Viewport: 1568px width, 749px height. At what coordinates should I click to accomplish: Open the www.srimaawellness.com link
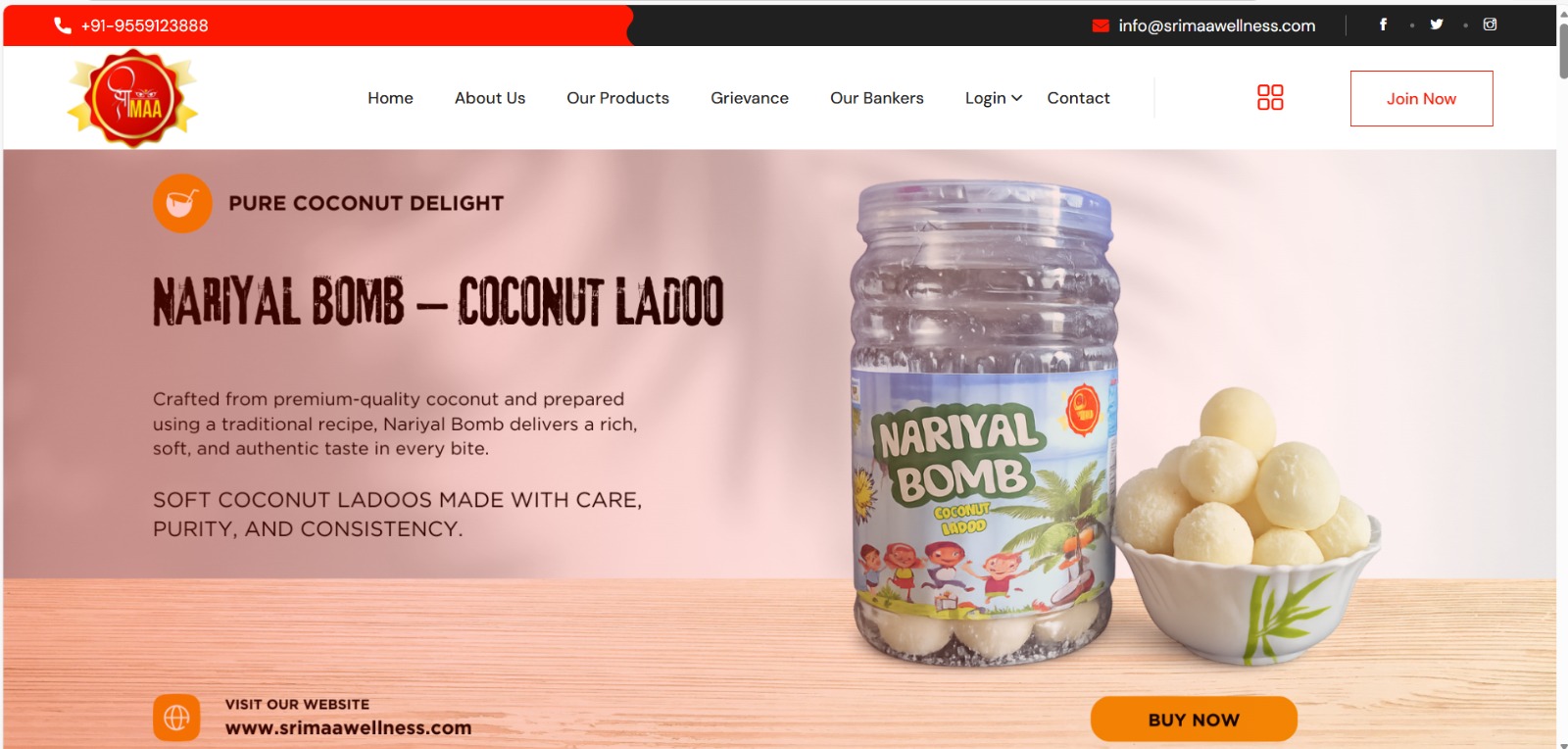coord(348,728)
